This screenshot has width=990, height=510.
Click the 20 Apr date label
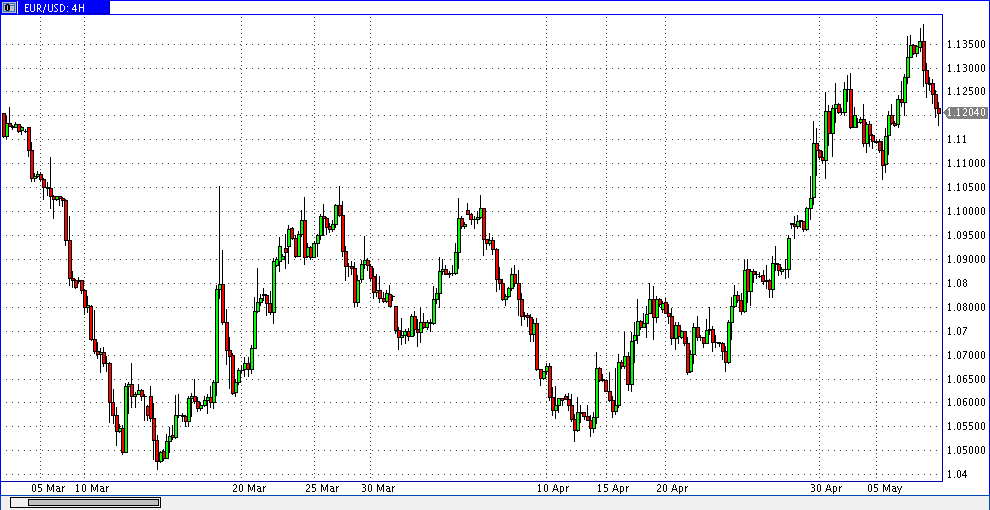point(672,489)
